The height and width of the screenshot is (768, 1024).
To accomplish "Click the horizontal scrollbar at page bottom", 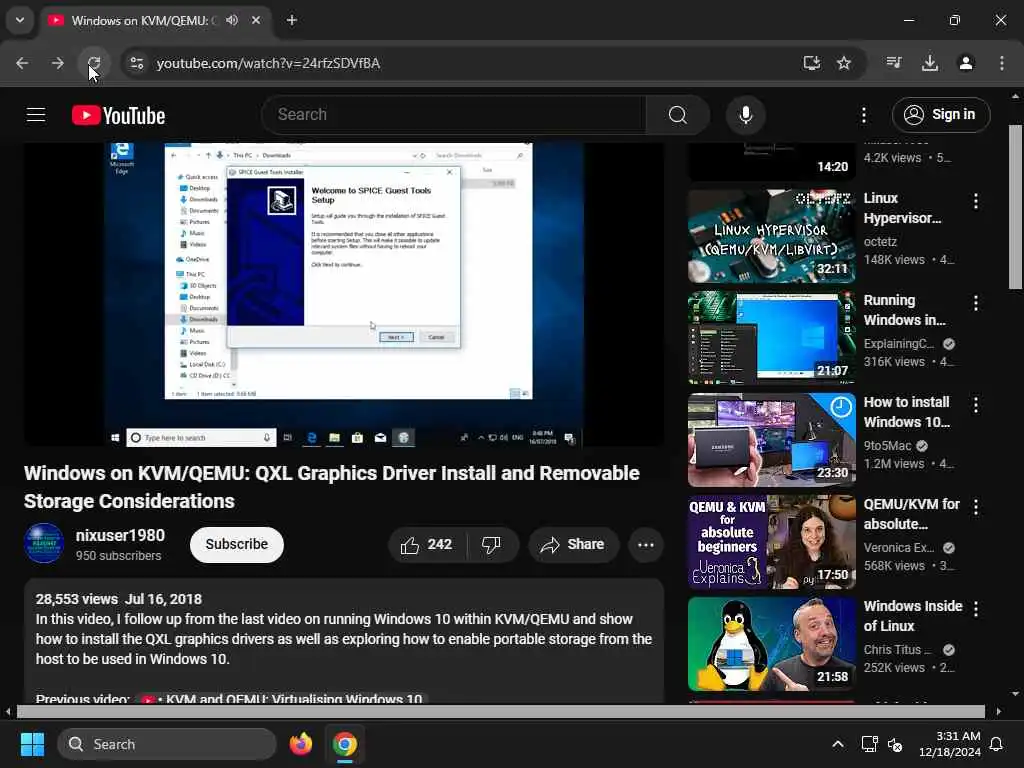I will click(x=500, y=712).
